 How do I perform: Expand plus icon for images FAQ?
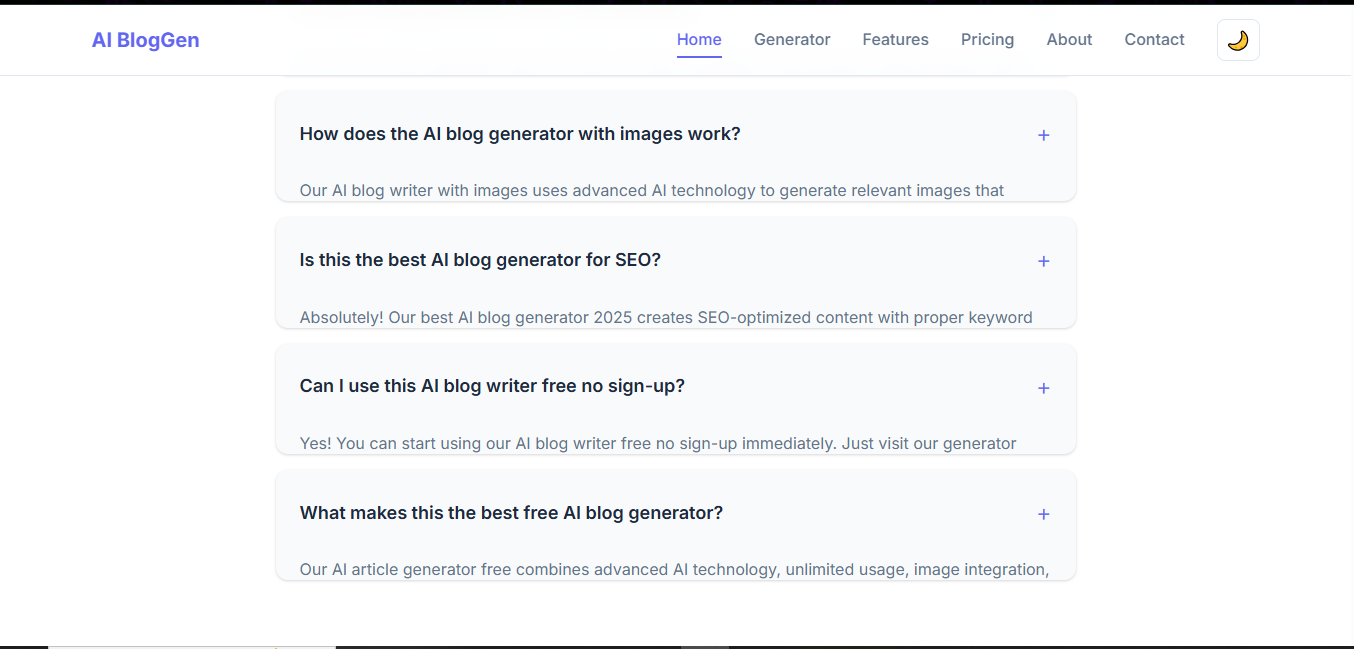(x=1043, y=135)
